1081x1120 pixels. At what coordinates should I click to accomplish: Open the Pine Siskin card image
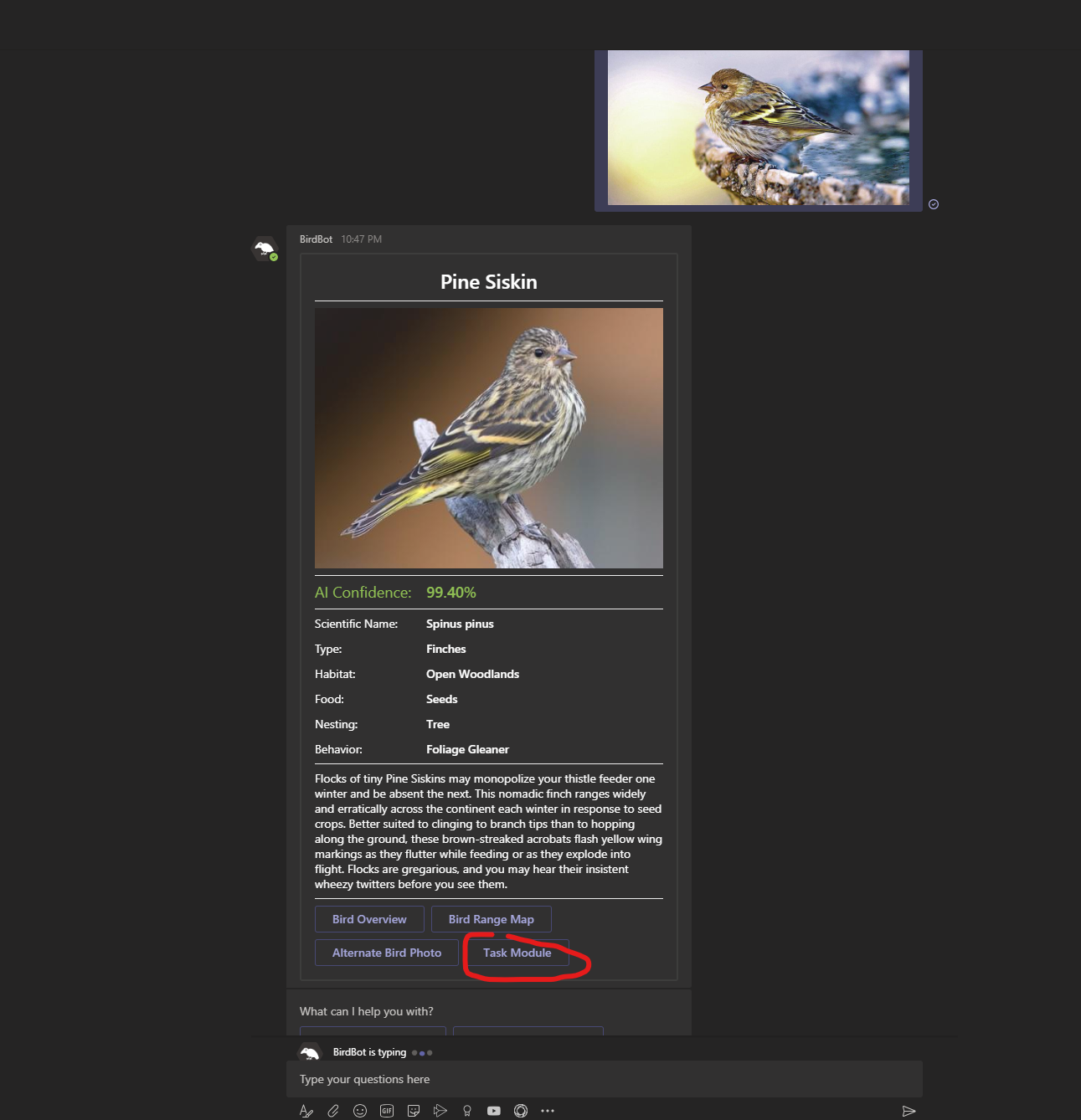(489, 438)
